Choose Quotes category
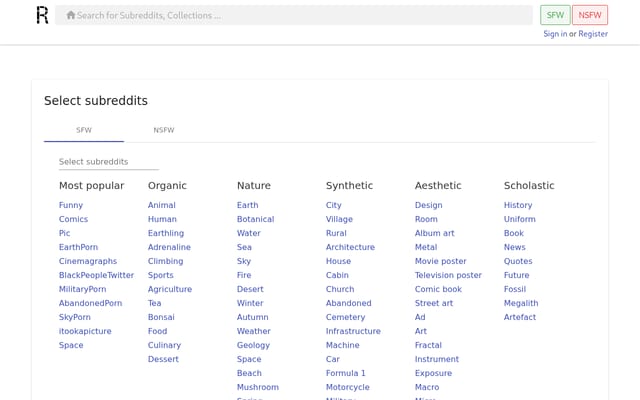The width and height of the screenshot is (640, 400). point(518,261)
